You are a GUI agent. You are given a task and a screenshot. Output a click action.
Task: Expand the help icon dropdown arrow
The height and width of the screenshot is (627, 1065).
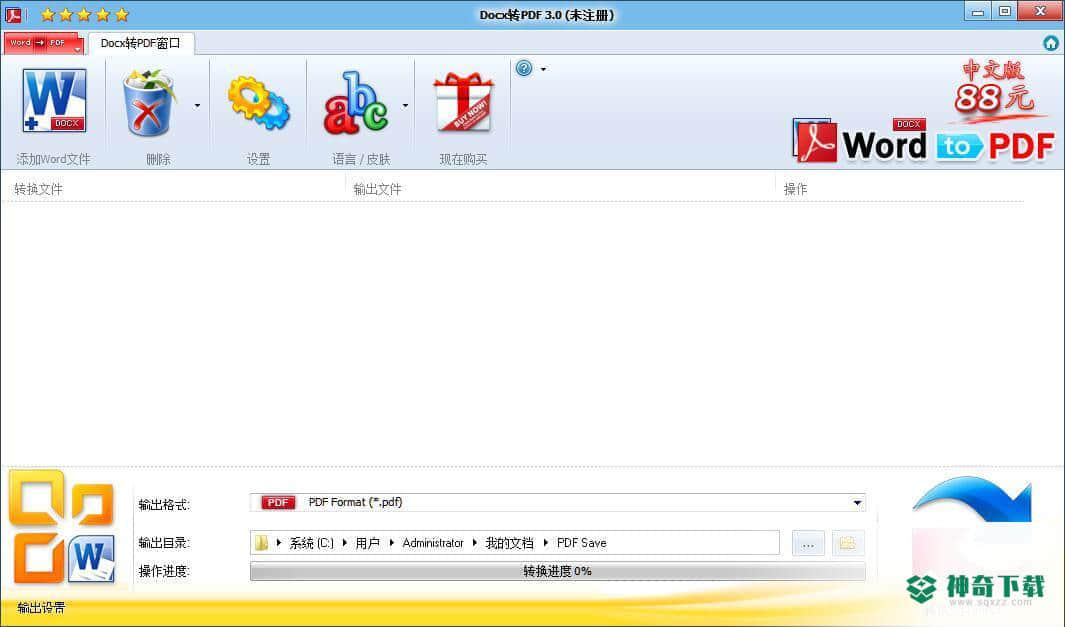[x=543, y=69]
